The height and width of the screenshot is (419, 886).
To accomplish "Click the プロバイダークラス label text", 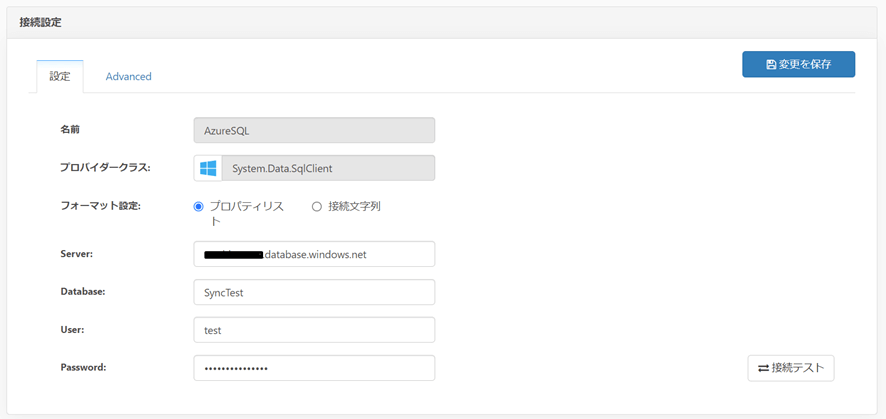I will 105,167.
